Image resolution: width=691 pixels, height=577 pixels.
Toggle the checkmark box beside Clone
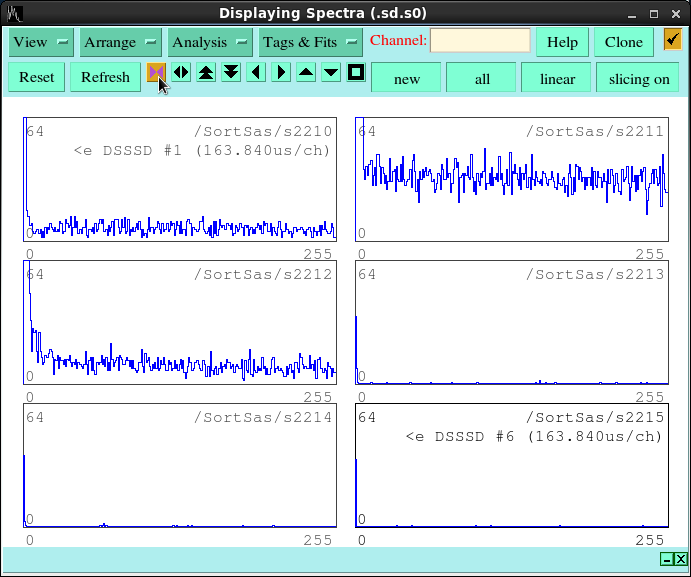[673, 41]
